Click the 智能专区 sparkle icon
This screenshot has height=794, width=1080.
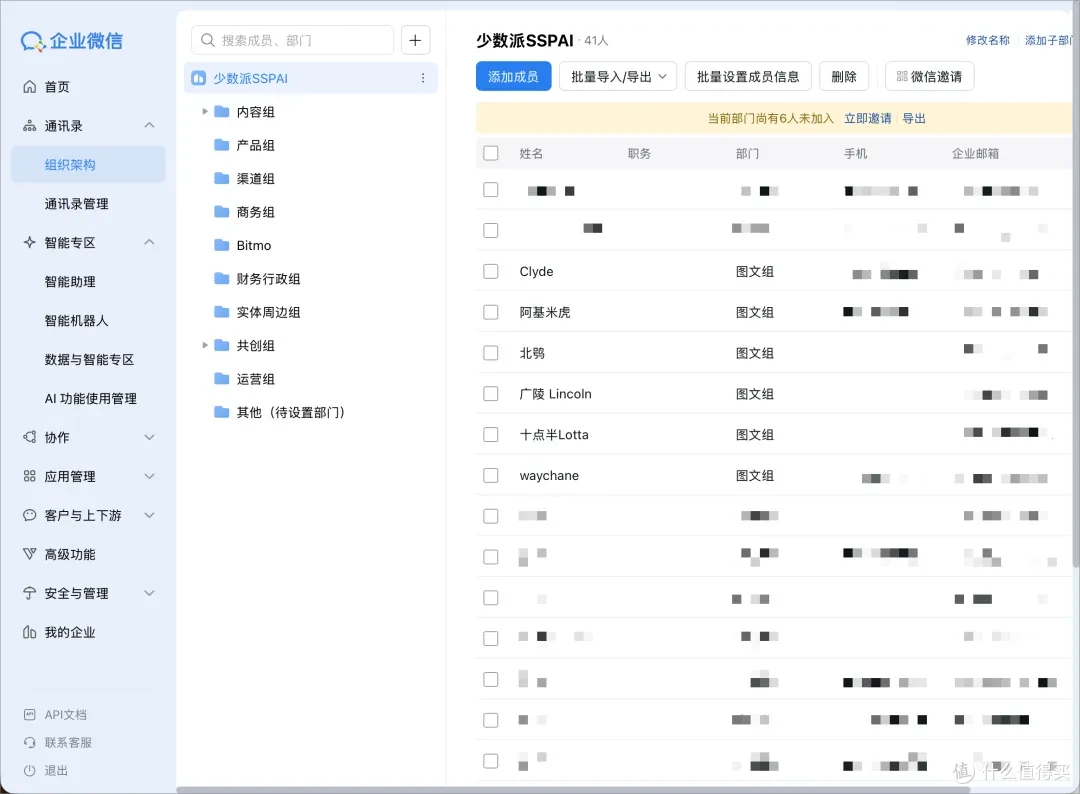tap(30, 242)
